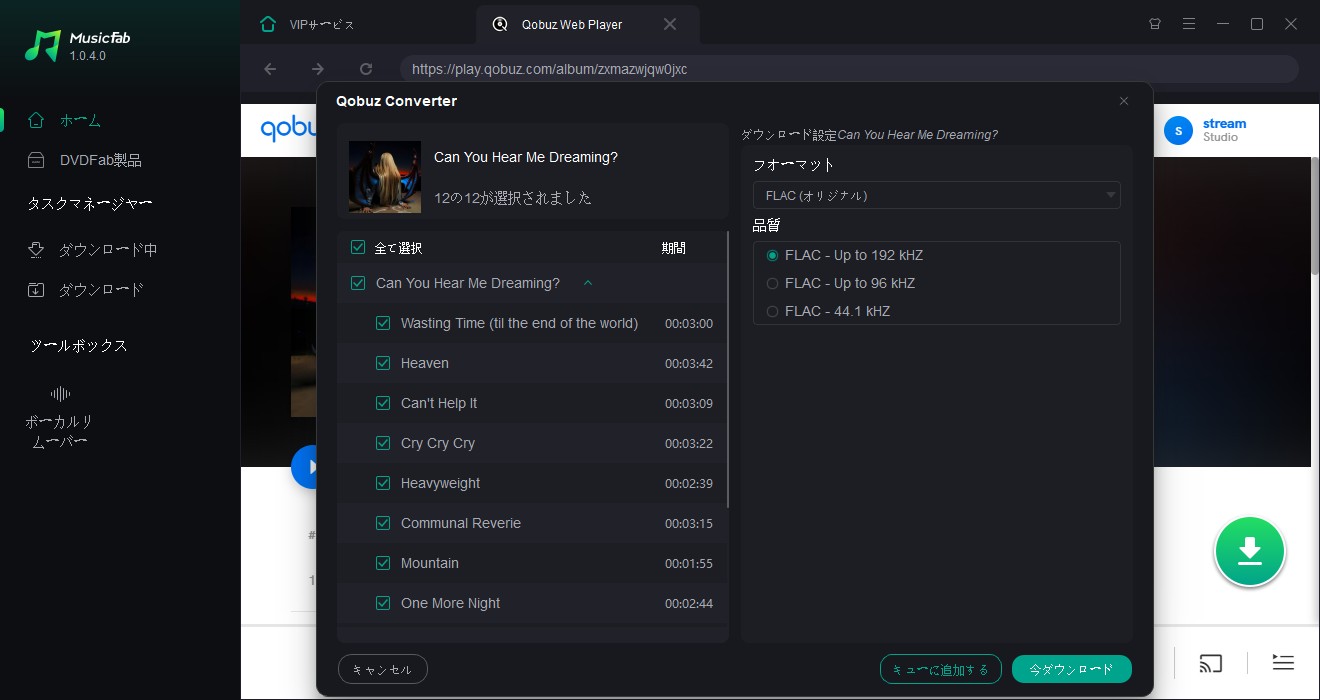Click the green floating download button
This screenshot has width=1320, height=700.
pos(1250,551)
